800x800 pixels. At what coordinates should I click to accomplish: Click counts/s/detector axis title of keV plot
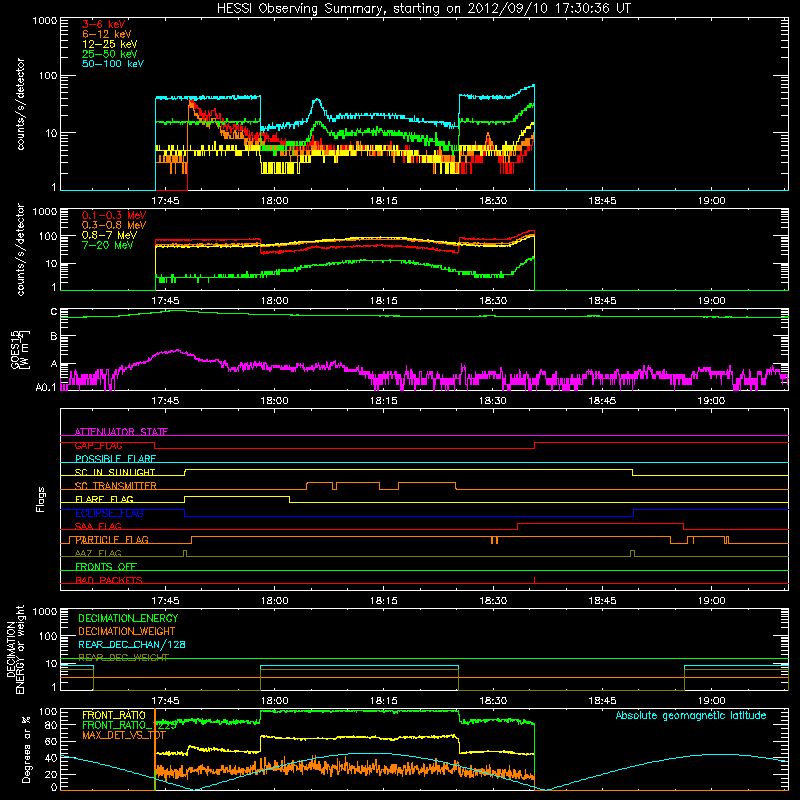[21, 104]
